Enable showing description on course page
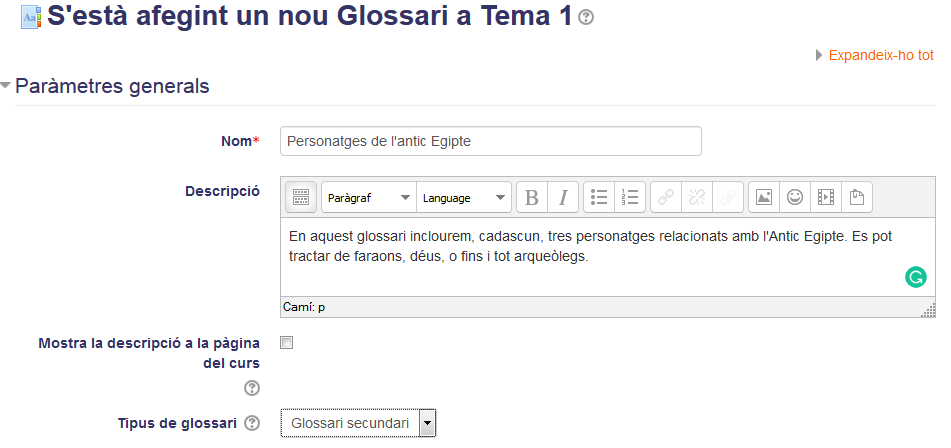Image resolution: width=951 pixels, height=448 pixels. coord(286,343)
